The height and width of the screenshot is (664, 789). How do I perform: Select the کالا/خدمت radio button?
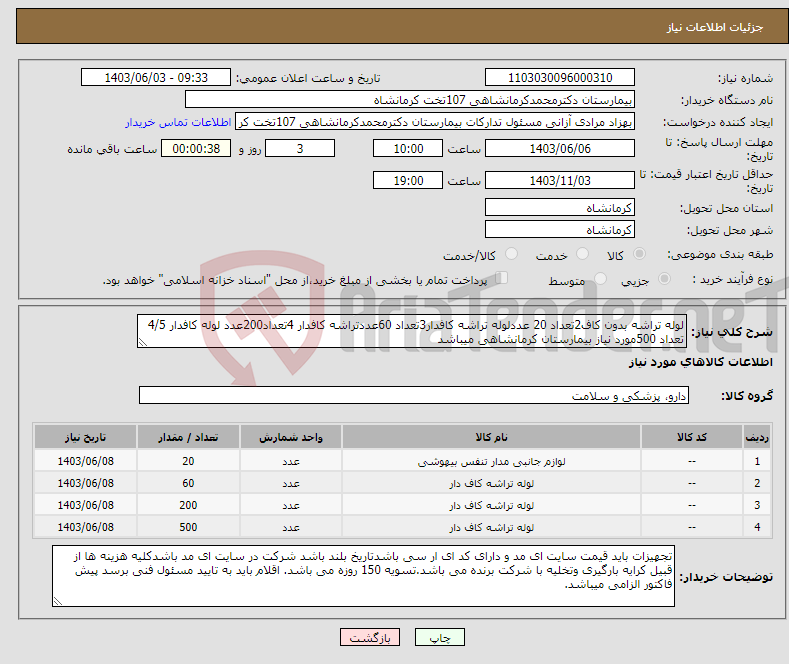click(x=511, y=254)
